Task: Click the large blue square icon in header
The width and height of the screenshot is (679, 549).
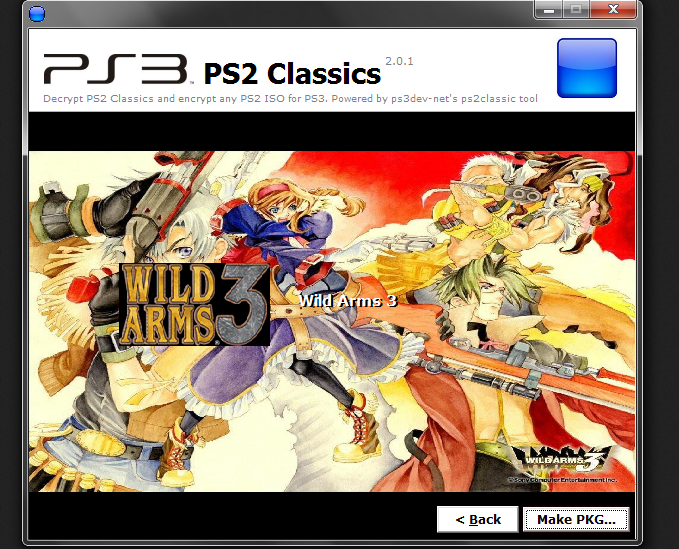Action: [x=587, y=68]
